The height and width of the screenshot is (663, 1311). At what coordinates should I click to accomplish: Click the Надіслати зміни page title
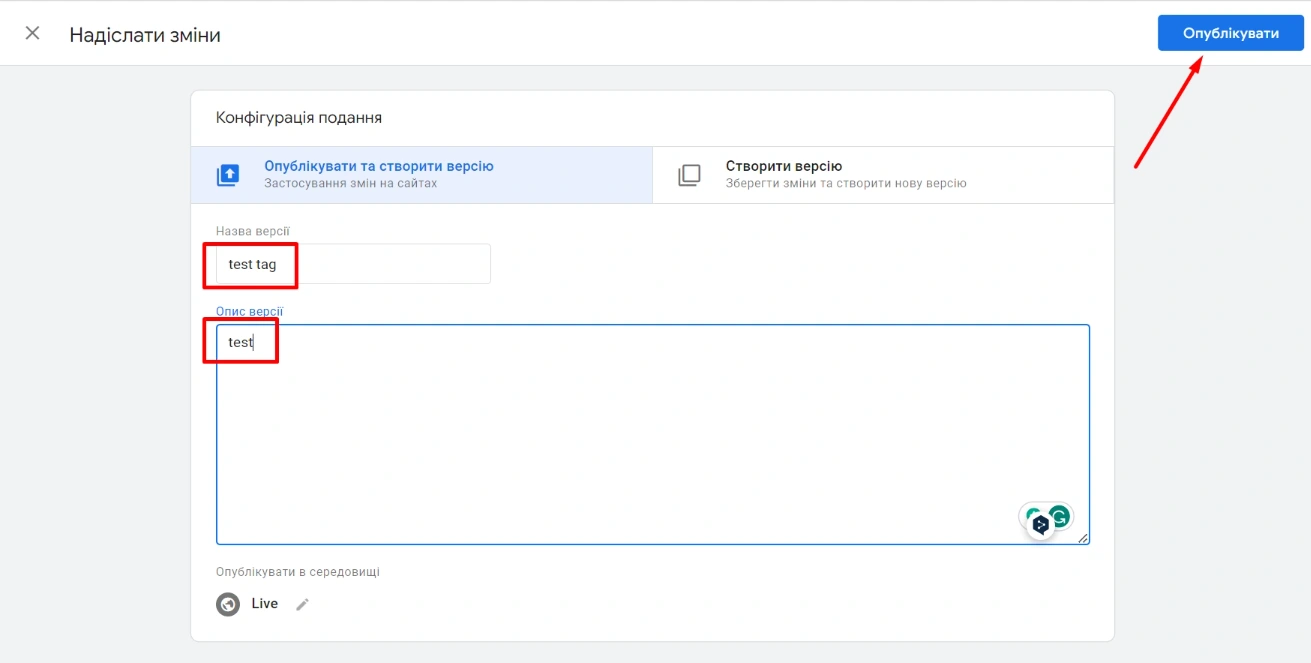pos(145,35)
